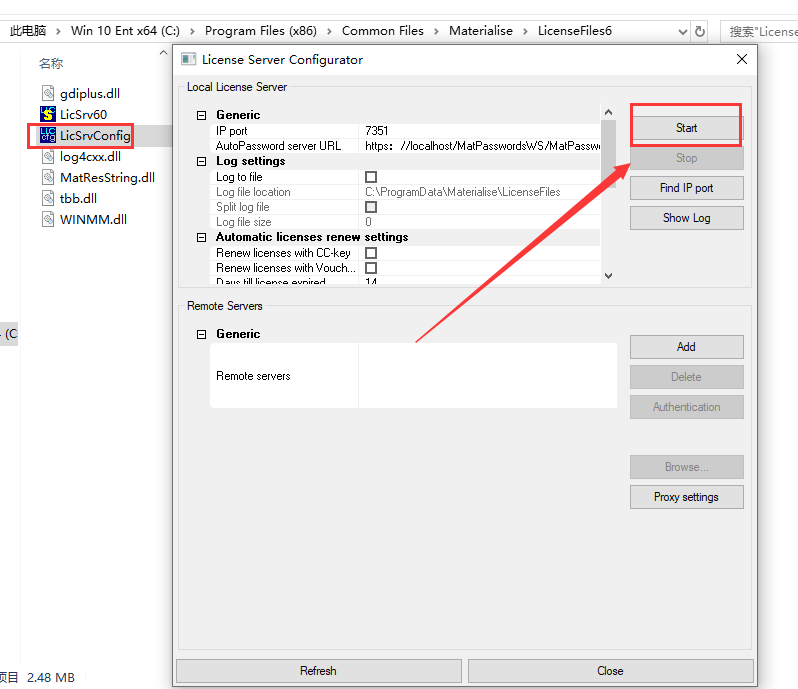This screenshot has width=798, height=689.
Task: Click the column sort chevron above 名称
Action: pos(163,52)
